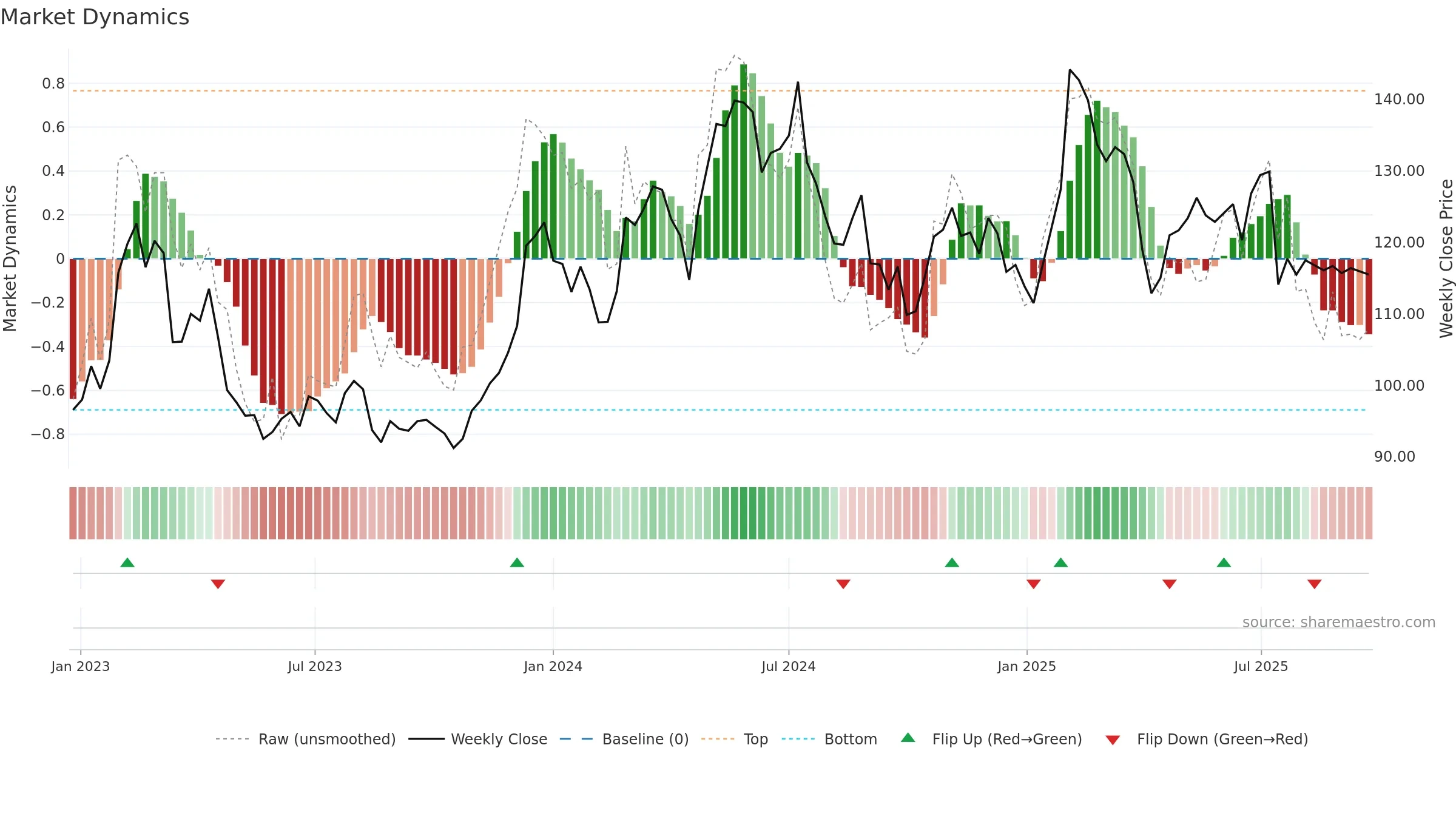This screenshot has height=819, width=1456.
Task: Click the 110.00 price tick on the right axis
Action: (x=1400, y=314)
